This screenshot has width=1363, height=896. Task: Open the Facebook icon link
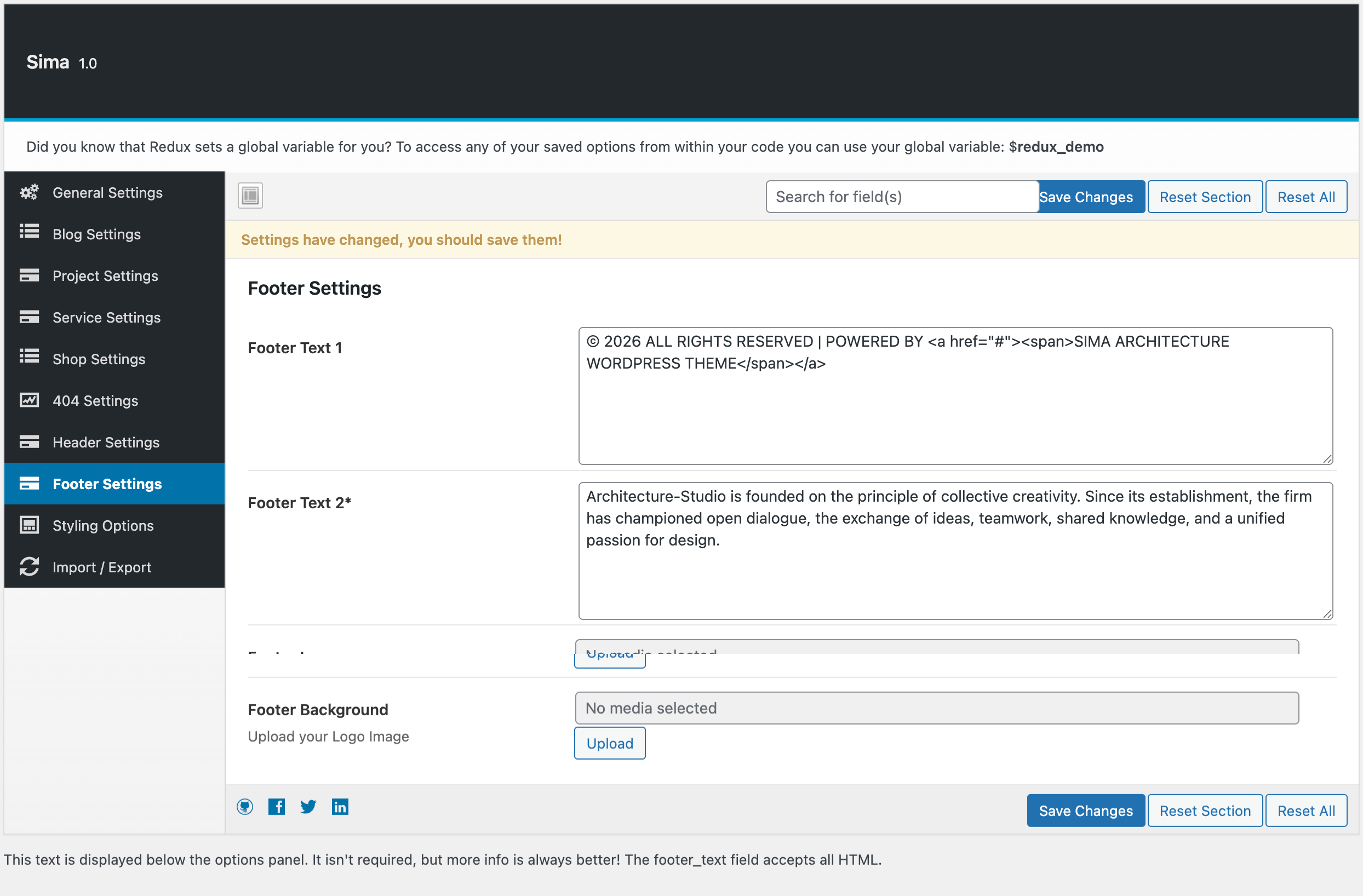(277, 807)
